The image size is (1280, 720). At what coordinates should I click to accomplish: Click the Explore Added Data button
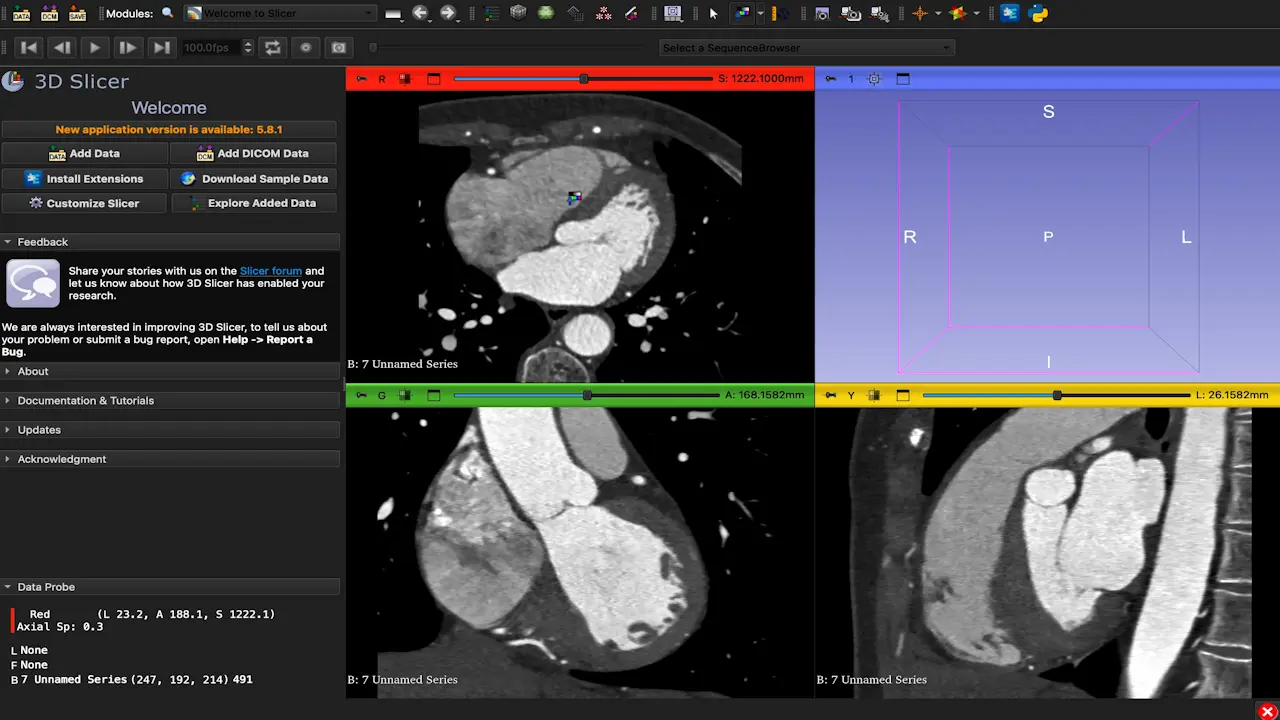[x=254, y=203]
